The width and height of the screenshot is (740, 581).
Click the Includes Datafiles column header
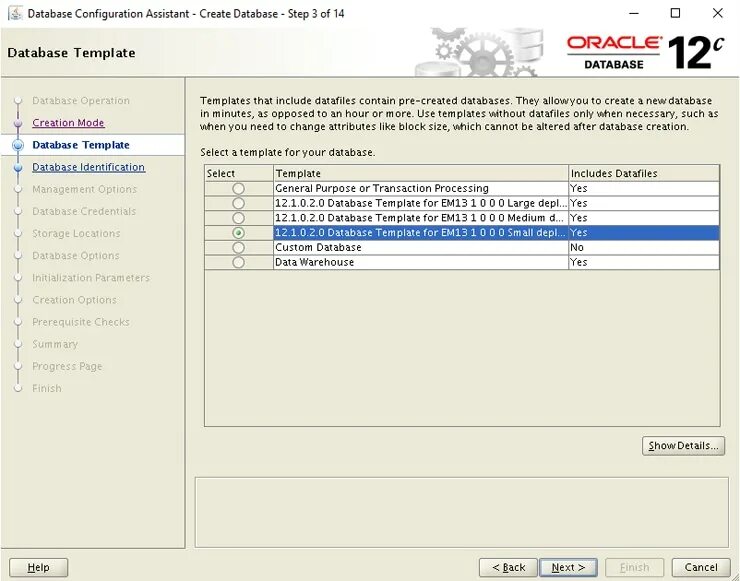pyautogui.click(x=644, y=173)
